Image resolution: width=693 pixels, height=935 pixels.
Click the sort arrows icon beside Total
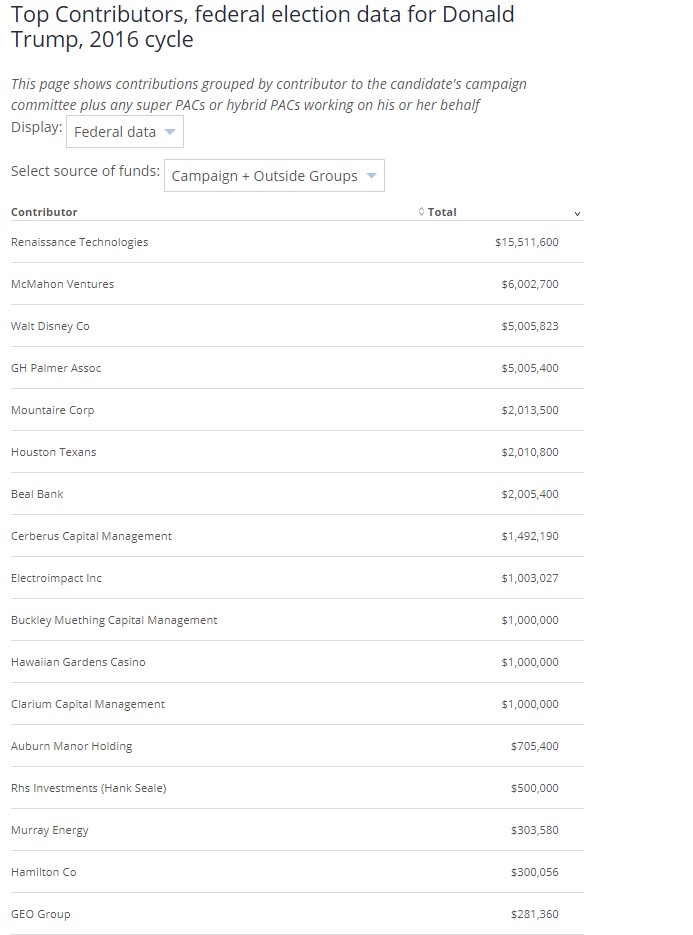(421, 212)
